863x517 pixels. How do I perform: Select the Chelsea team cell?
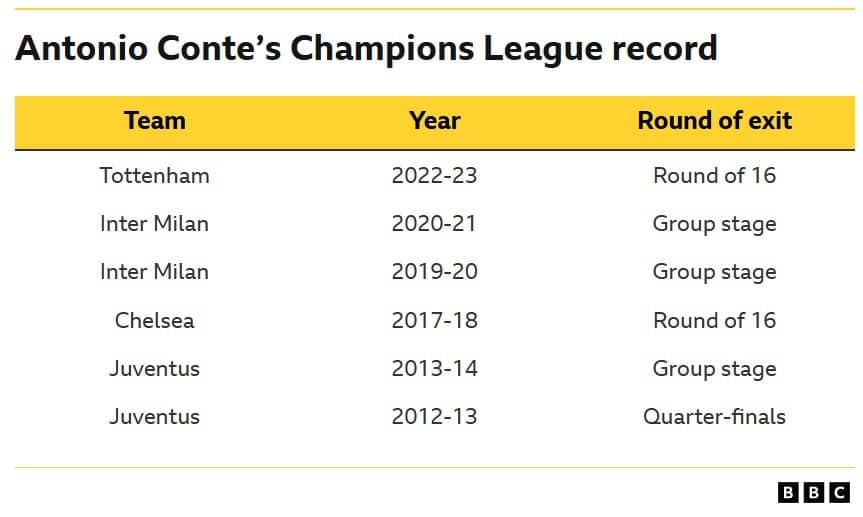154,321
